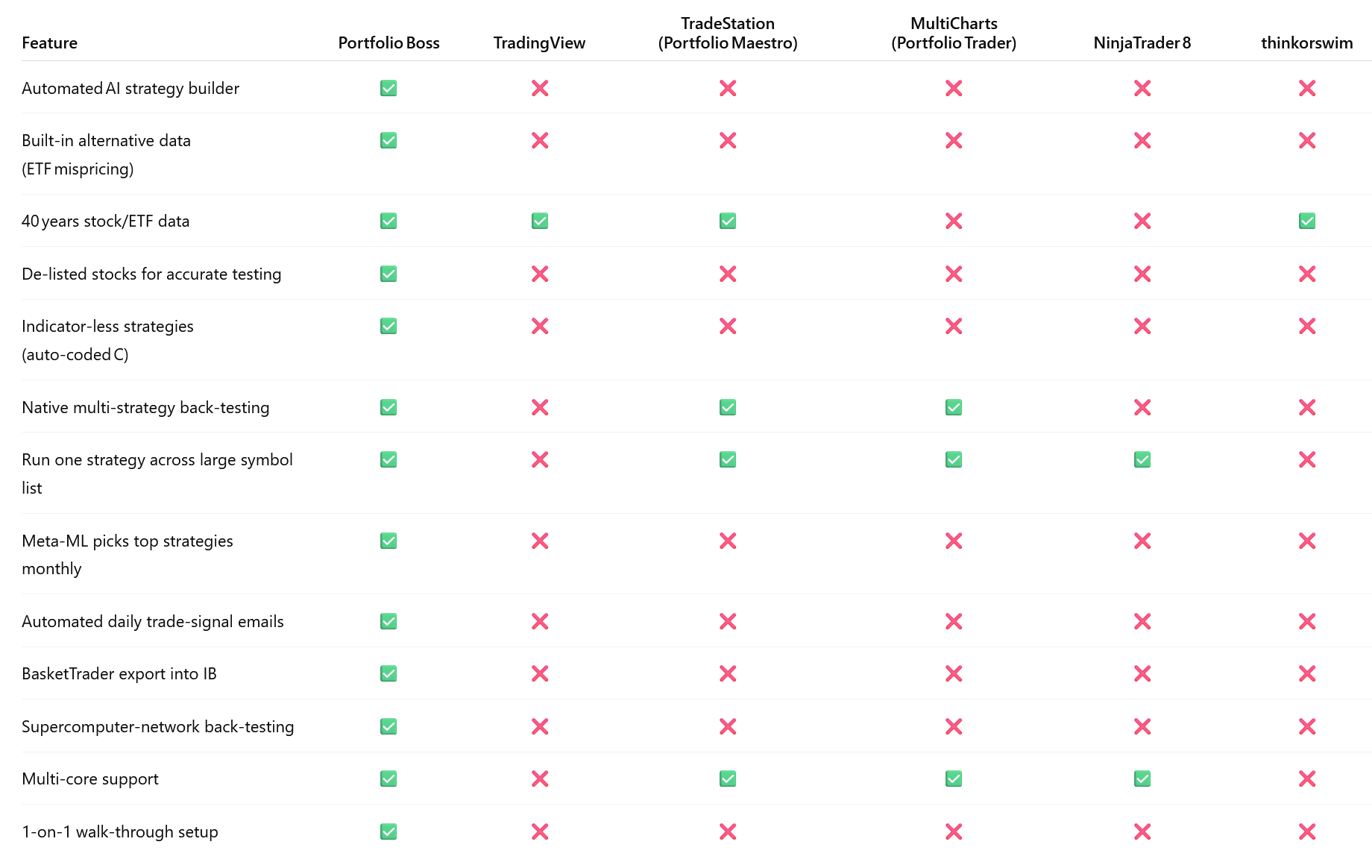Click Portfolio Boss checkmark for Automated AI strategy builder
Viewport: 1372px width, 868px height.
tap(388, 88)
